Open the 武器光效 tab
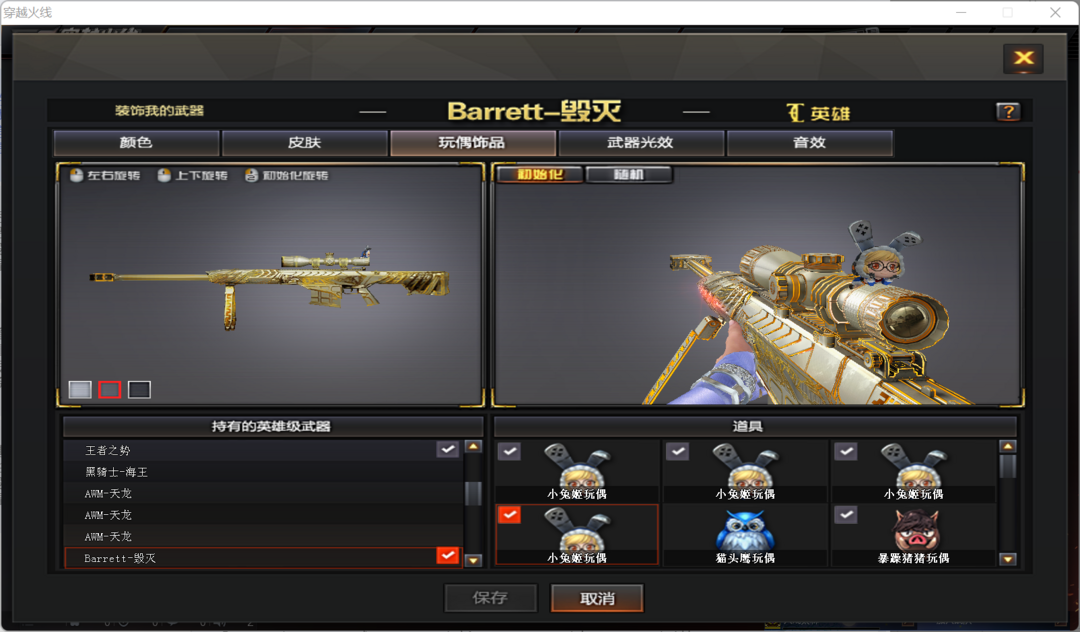 click(x=641, y=143)
